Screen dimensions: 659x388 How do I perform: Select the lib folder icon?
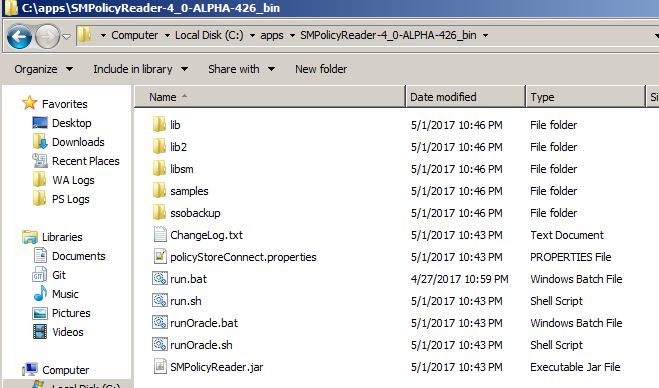tap(159, 124)
